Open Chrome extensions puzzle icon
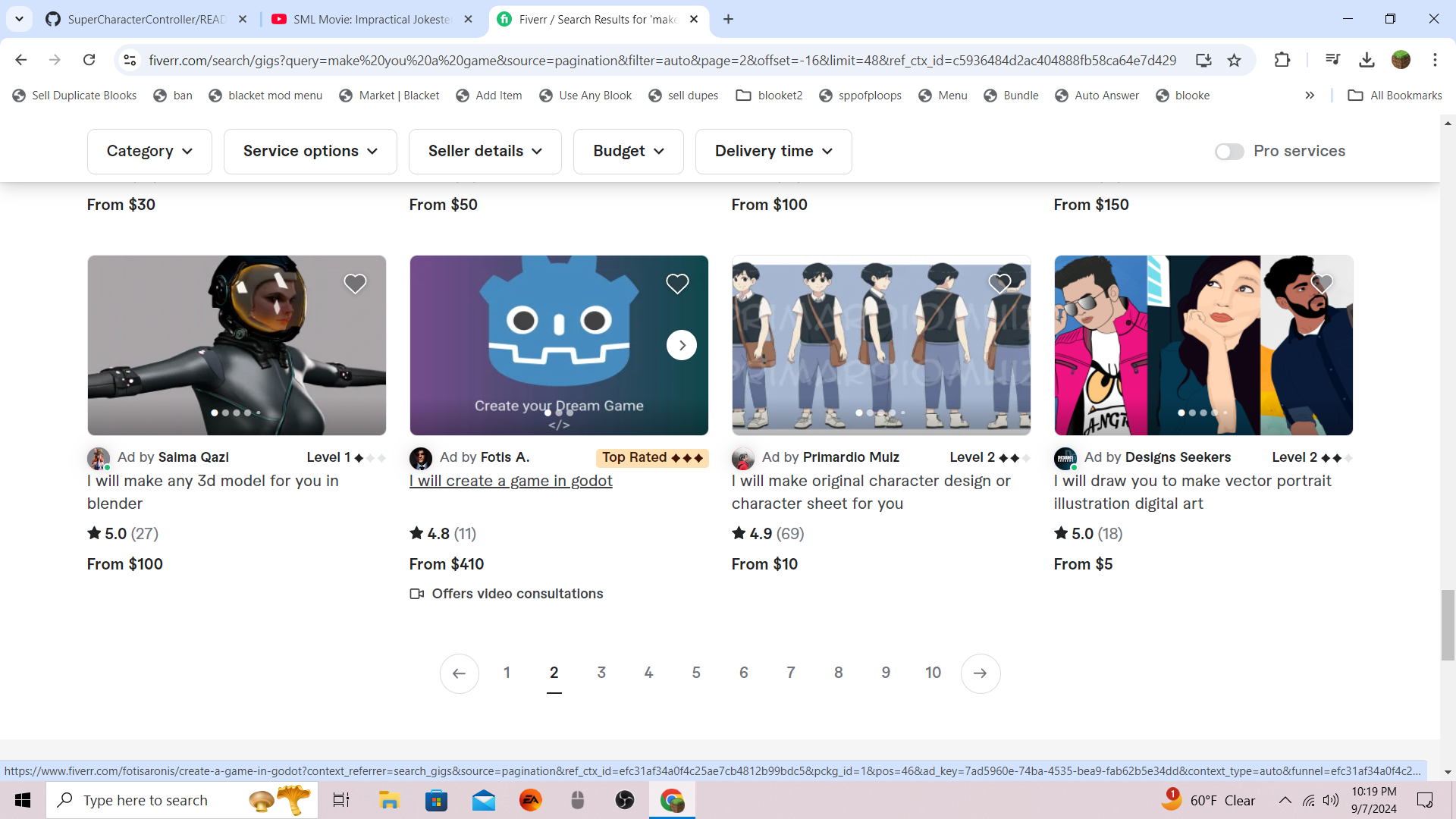The image size is (1456, 819). pos(1282,60)
